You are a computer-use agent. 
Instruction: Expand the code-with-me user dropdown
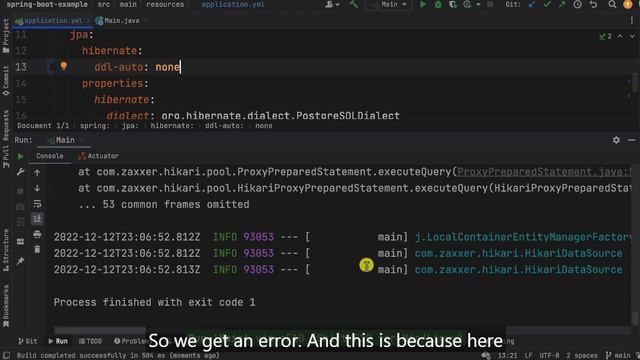(332, 4)
